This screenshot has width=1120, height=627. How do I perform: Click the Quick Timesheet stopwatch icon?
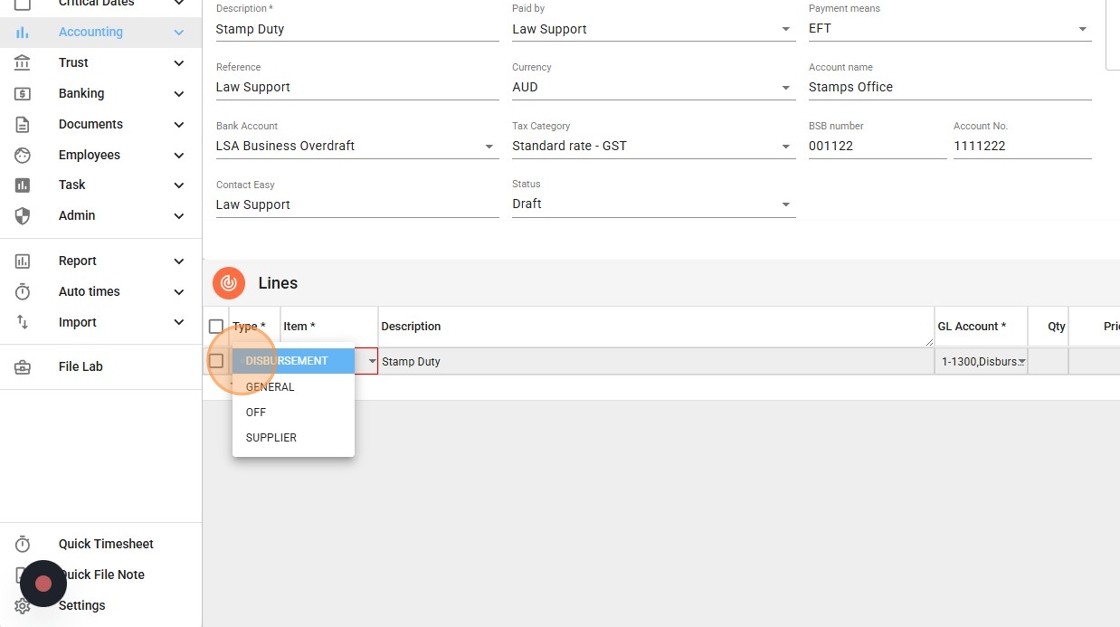(x=22, y=544)
